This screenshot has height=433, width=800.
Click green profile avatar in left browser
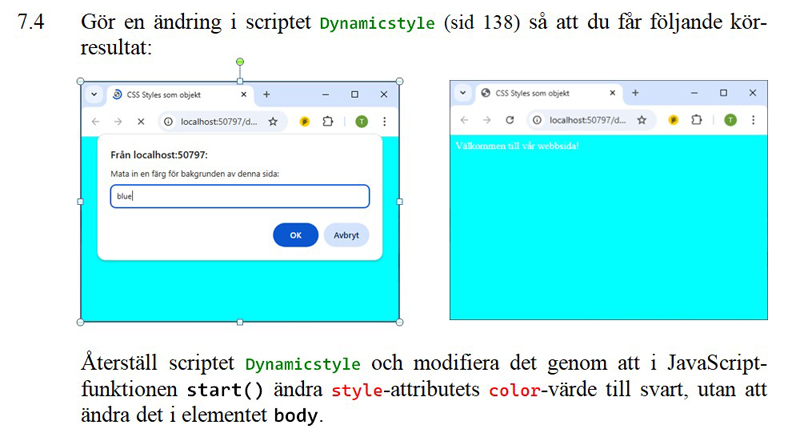coord(361,121)
